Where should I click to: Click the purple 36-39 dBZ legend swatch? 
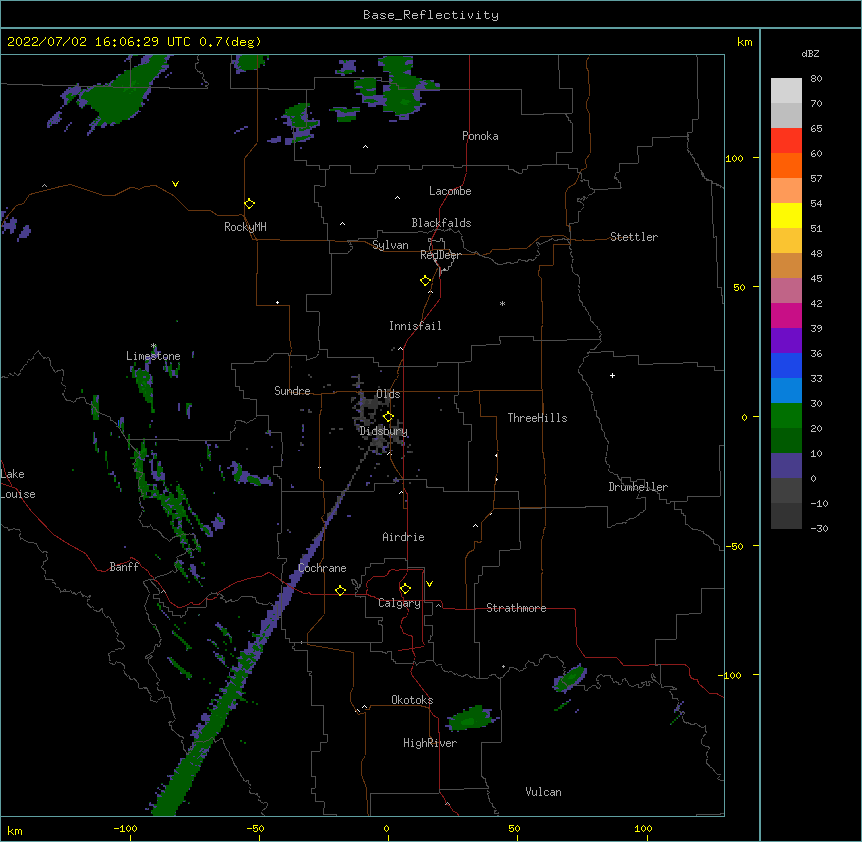(786, 341)
